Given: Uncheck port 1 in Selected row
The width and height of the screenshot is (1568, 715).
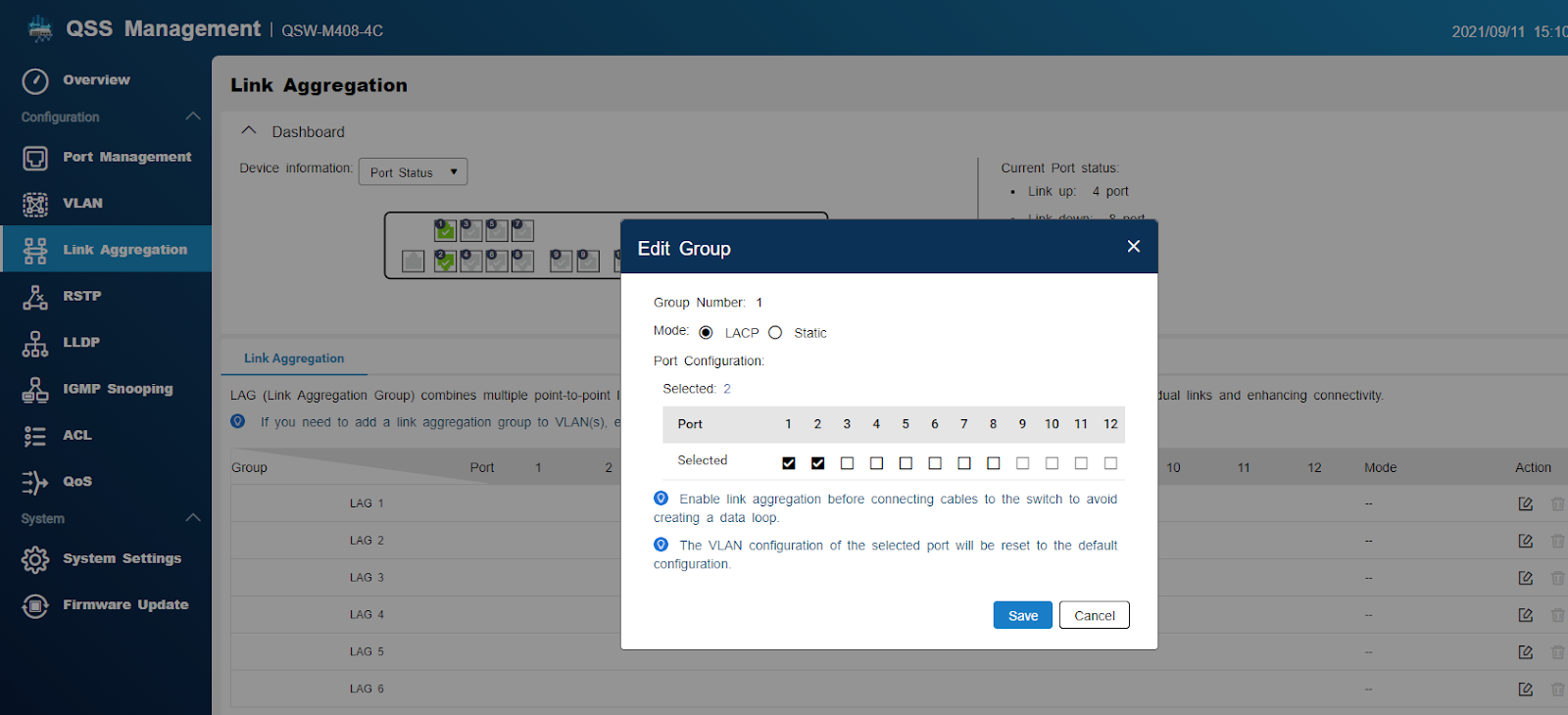Looking at the screenshot, I should pyautogui.click(x=789, y=463).
